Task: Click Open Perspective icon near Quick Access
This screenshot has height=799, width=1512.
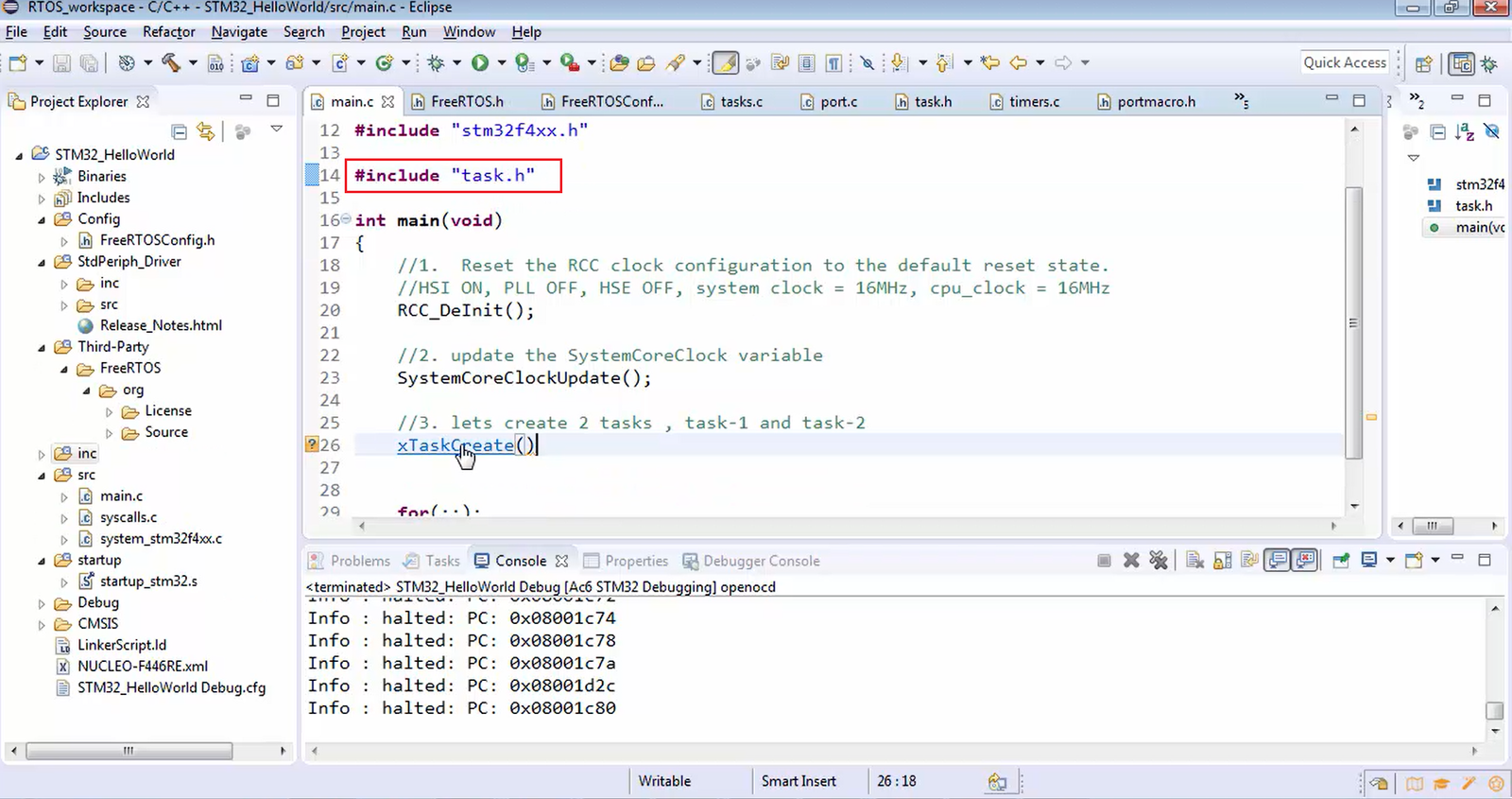Action: coord(1424,63)
